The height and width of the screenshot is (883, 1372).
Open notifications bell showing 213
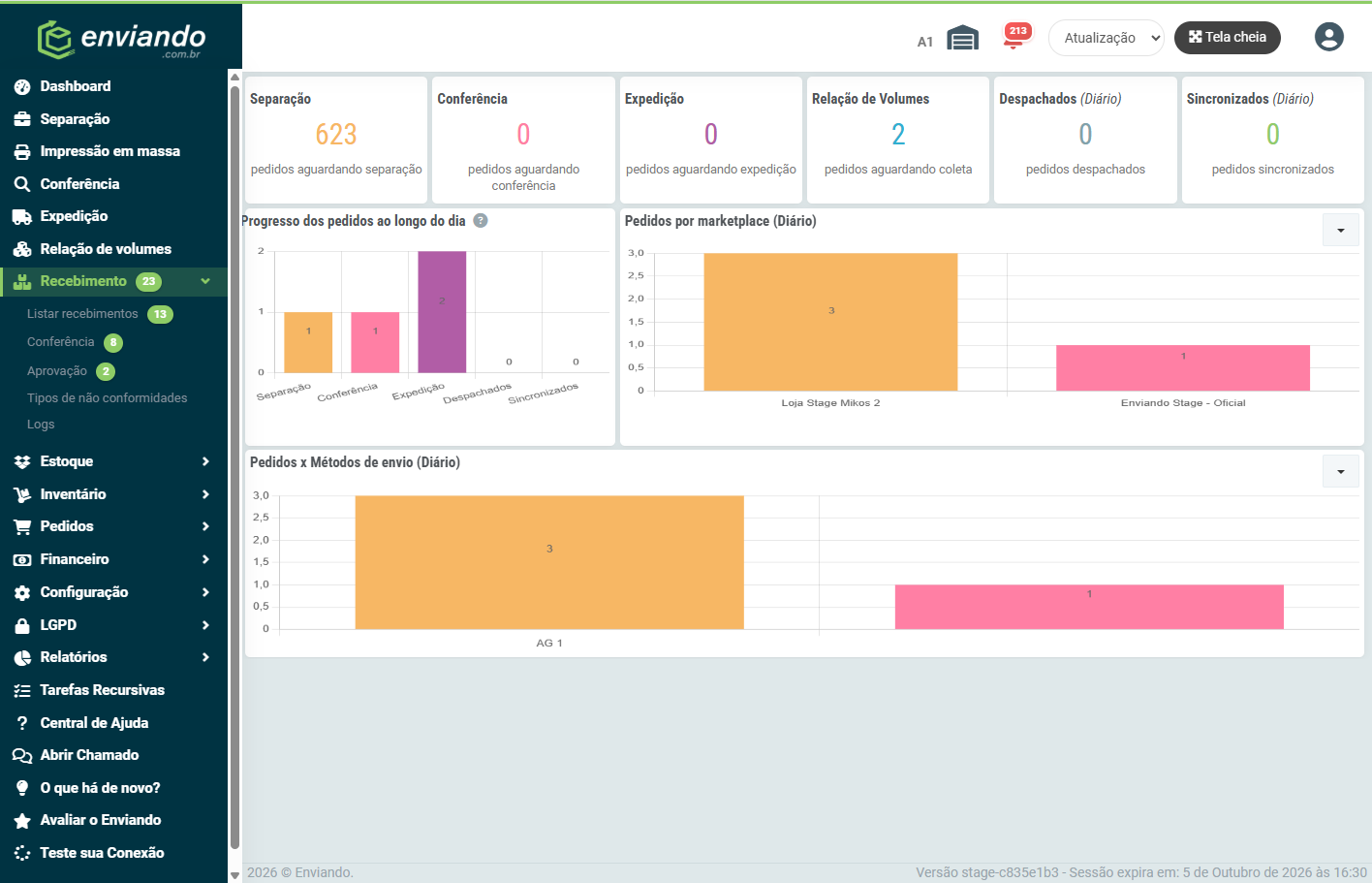1015,36
